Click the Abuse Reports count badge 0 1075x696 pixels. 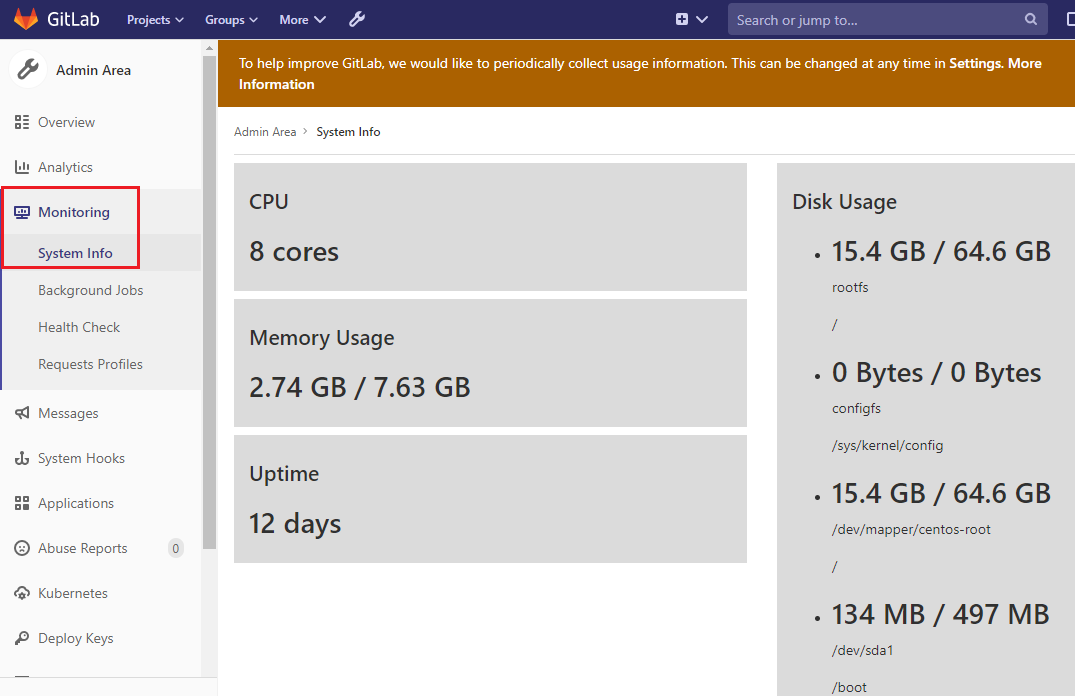176,548
